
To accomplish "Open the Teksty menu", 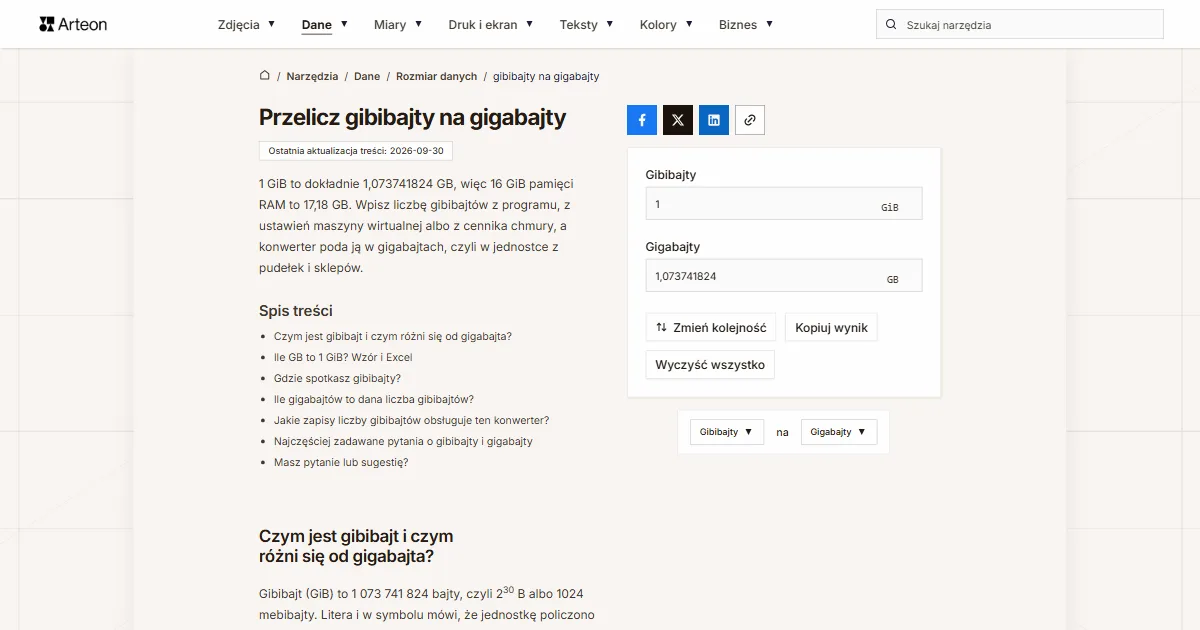I will 586,25.
